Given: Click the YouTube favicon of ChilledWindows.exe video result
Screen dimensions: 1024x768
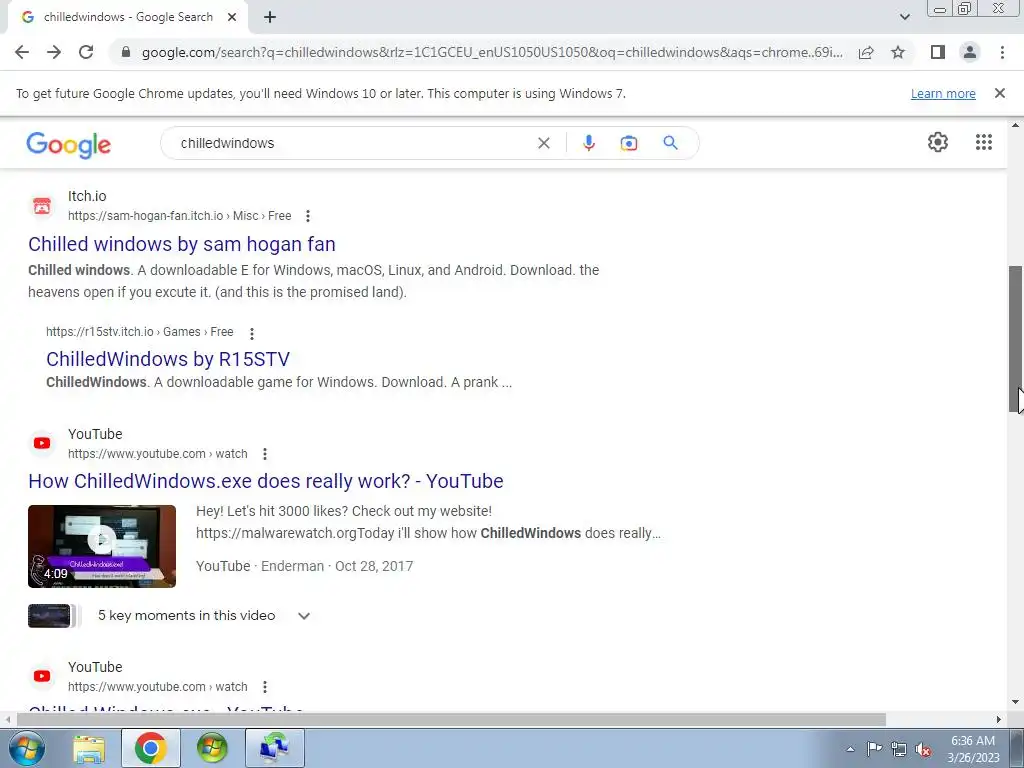Looking at the screenshot, I should tap(42, 443).
